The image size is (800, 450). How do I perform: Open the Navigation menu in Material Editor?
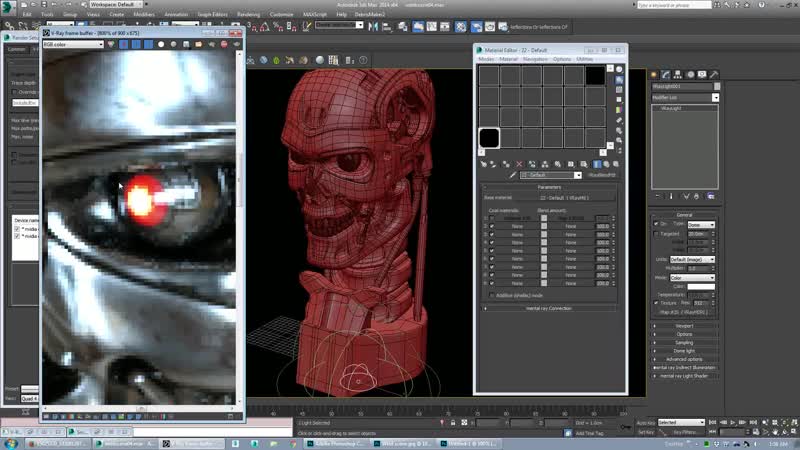[535, 59]
